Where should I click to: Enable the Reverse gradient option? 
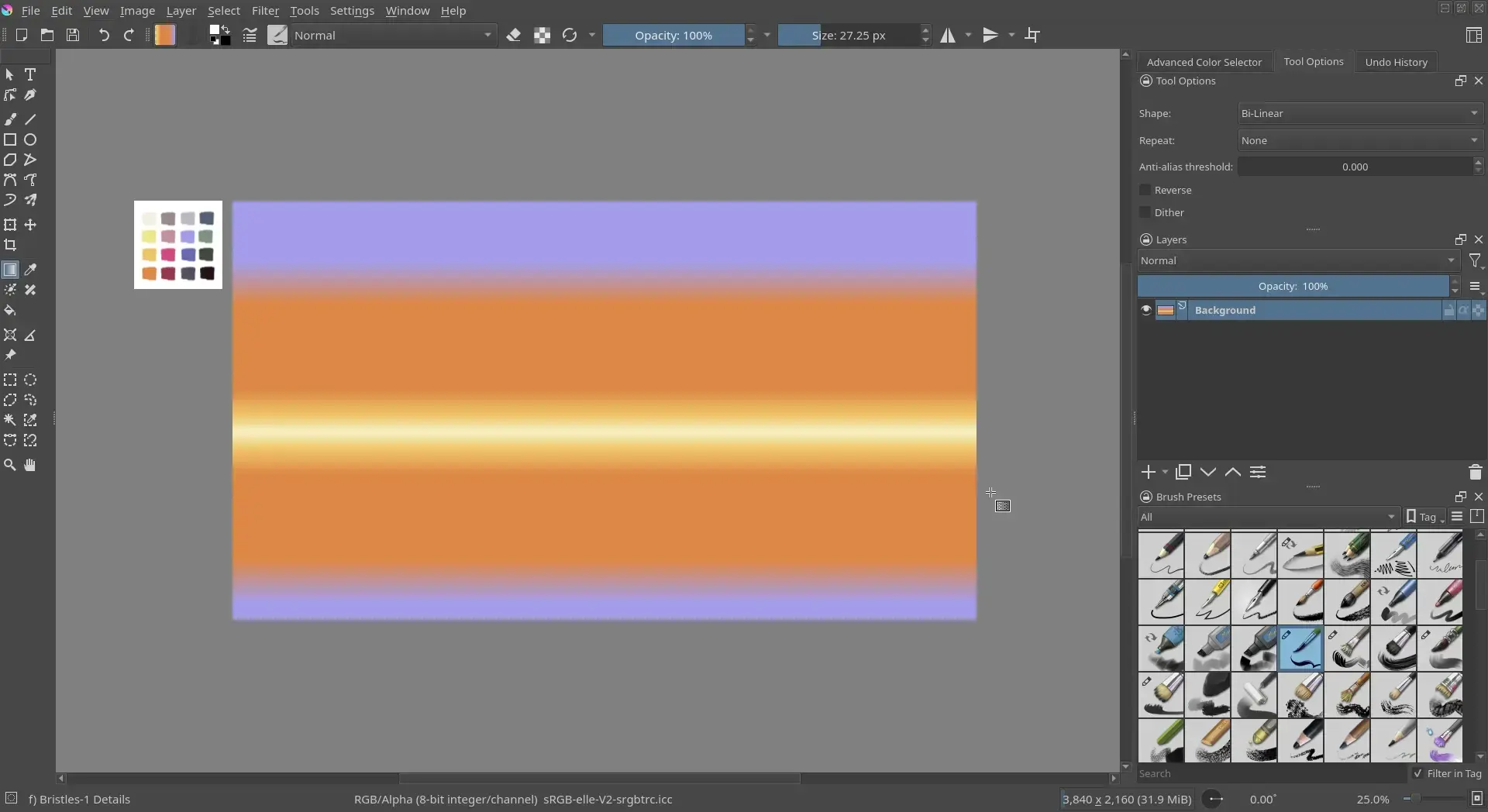(1146, 190)
